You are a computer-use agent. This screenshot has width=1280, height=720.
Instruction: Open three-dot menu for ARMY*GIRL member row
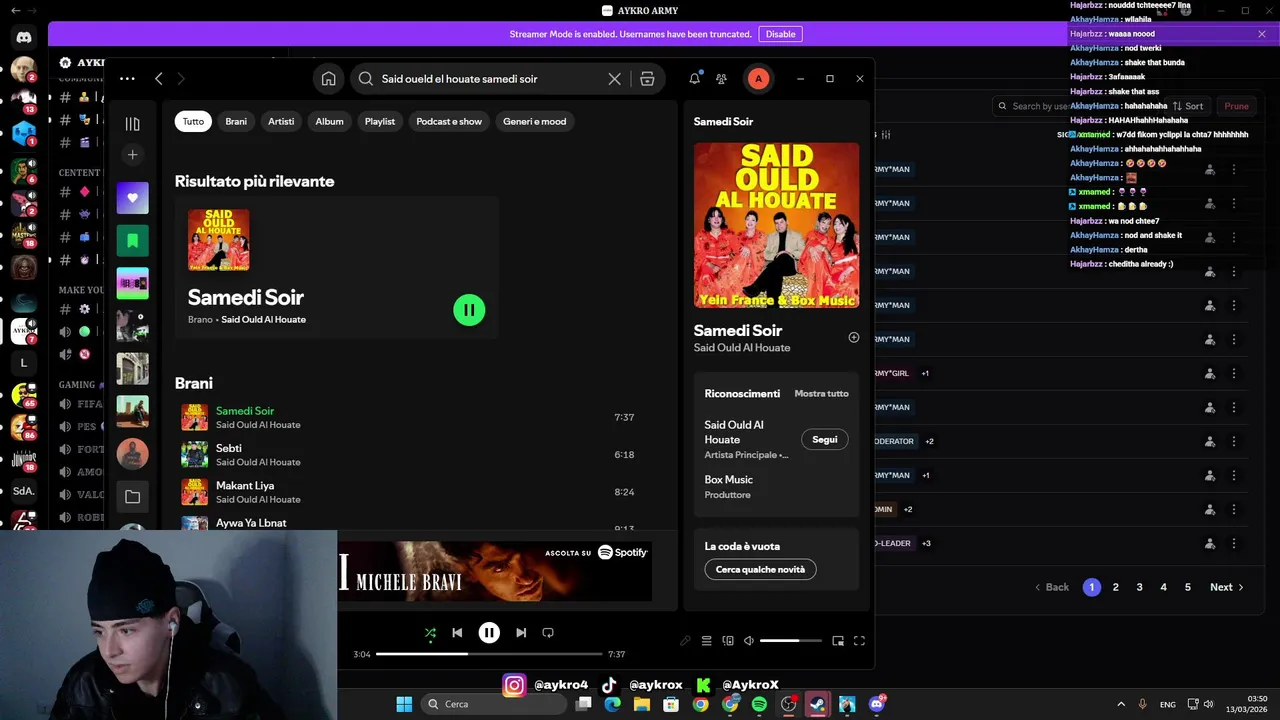pos(1234,373)
